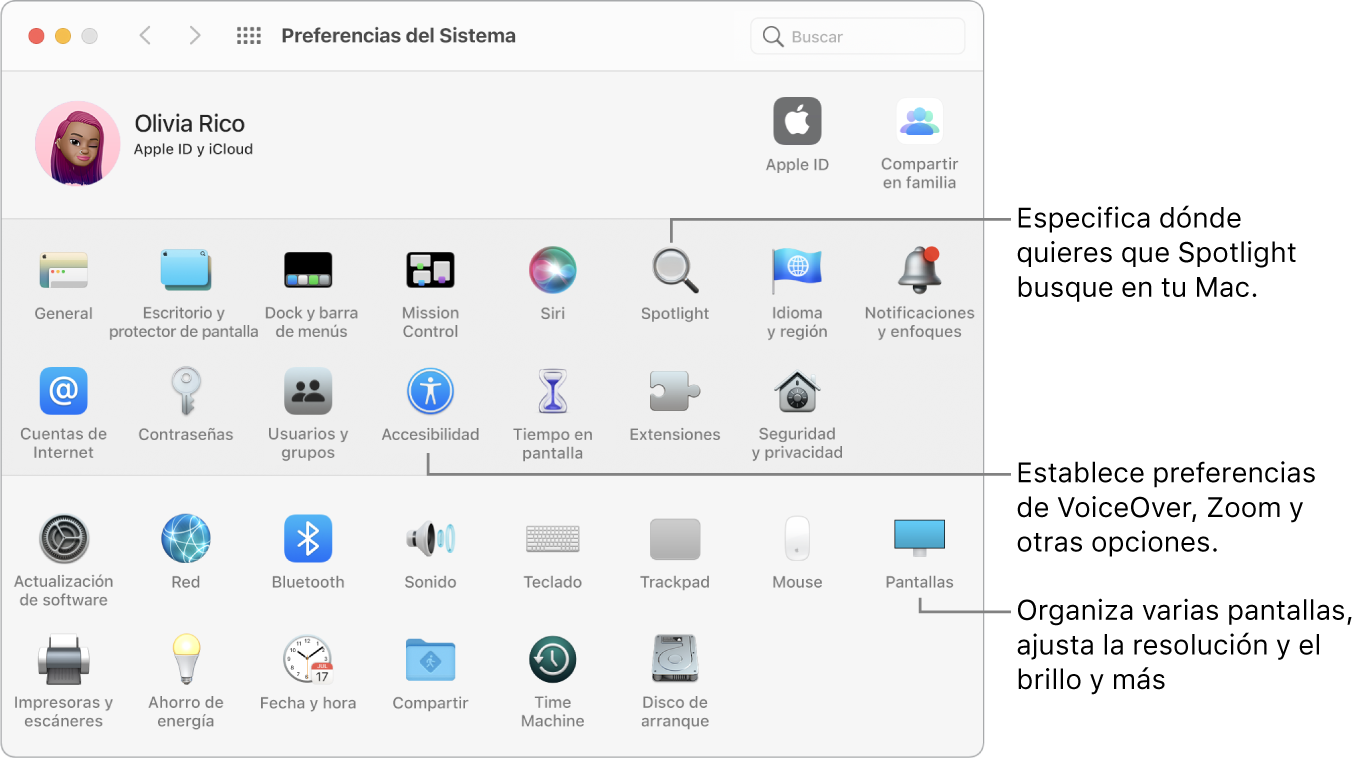The height and width of the screenshot is (761, 1362).
Task: Go back with the left arrow
Action: tap(145, 36)
